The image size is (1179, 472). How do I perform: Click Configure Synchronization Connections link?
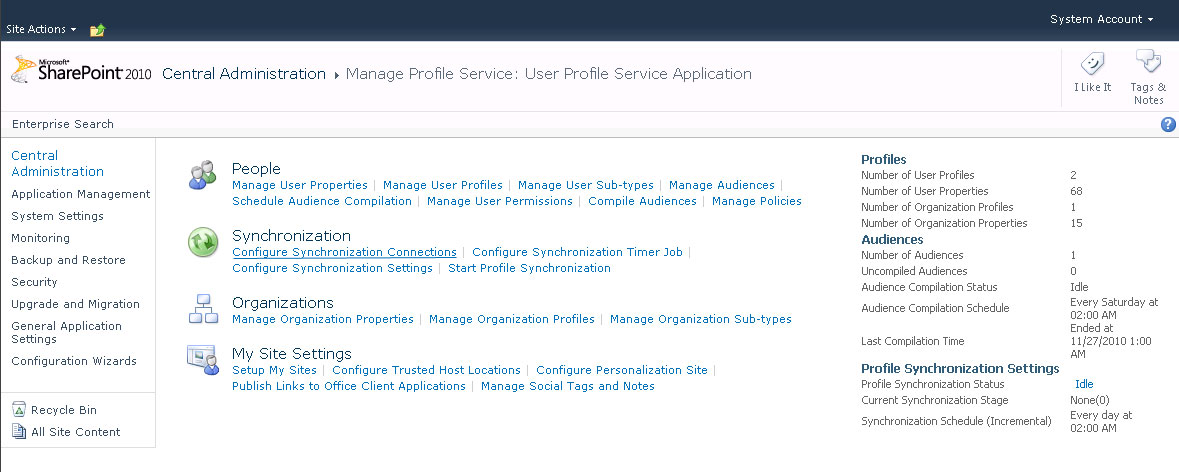pos(344,252)
